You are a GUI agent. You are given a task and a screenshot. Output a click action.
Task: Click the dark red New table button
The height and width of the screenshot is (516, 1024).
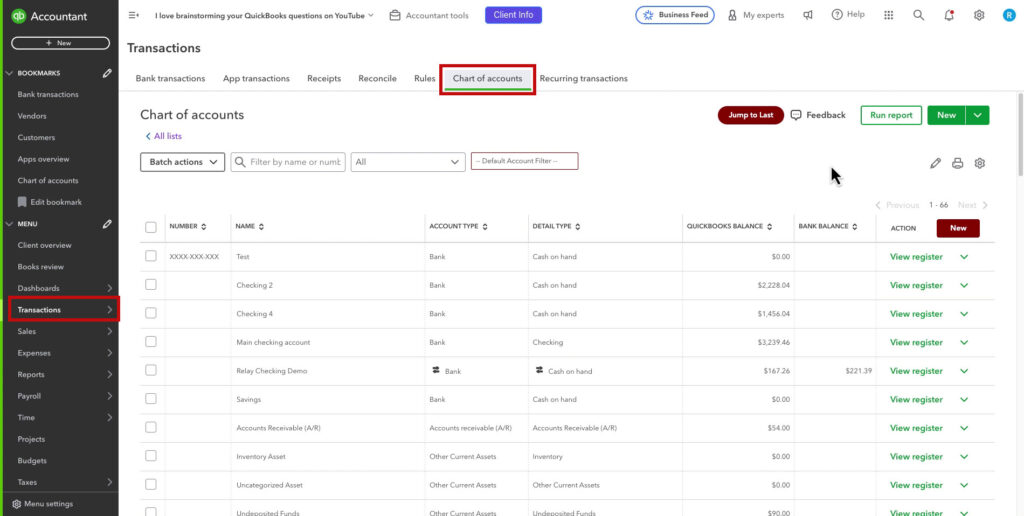coord(958,228)
